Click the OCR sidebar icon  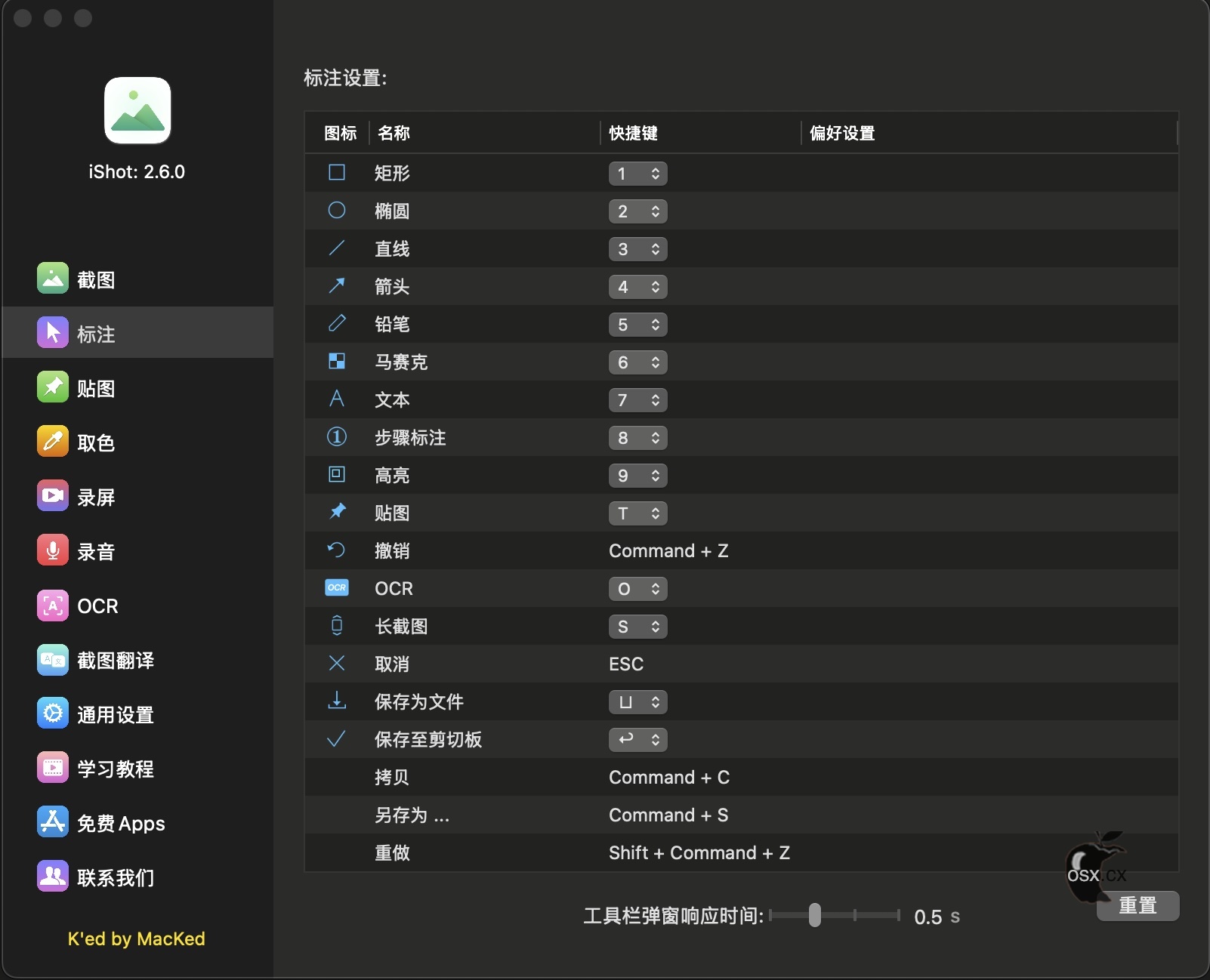[x=52, y=606]
